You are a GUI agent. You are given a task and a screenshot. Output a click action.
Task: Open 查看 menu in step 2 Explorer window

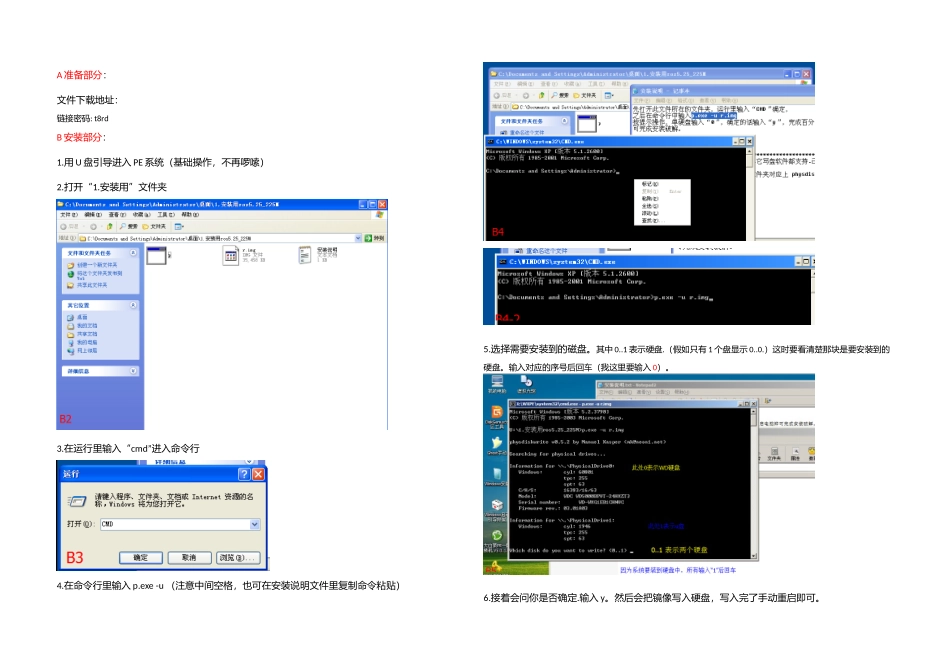click(118, 215)
